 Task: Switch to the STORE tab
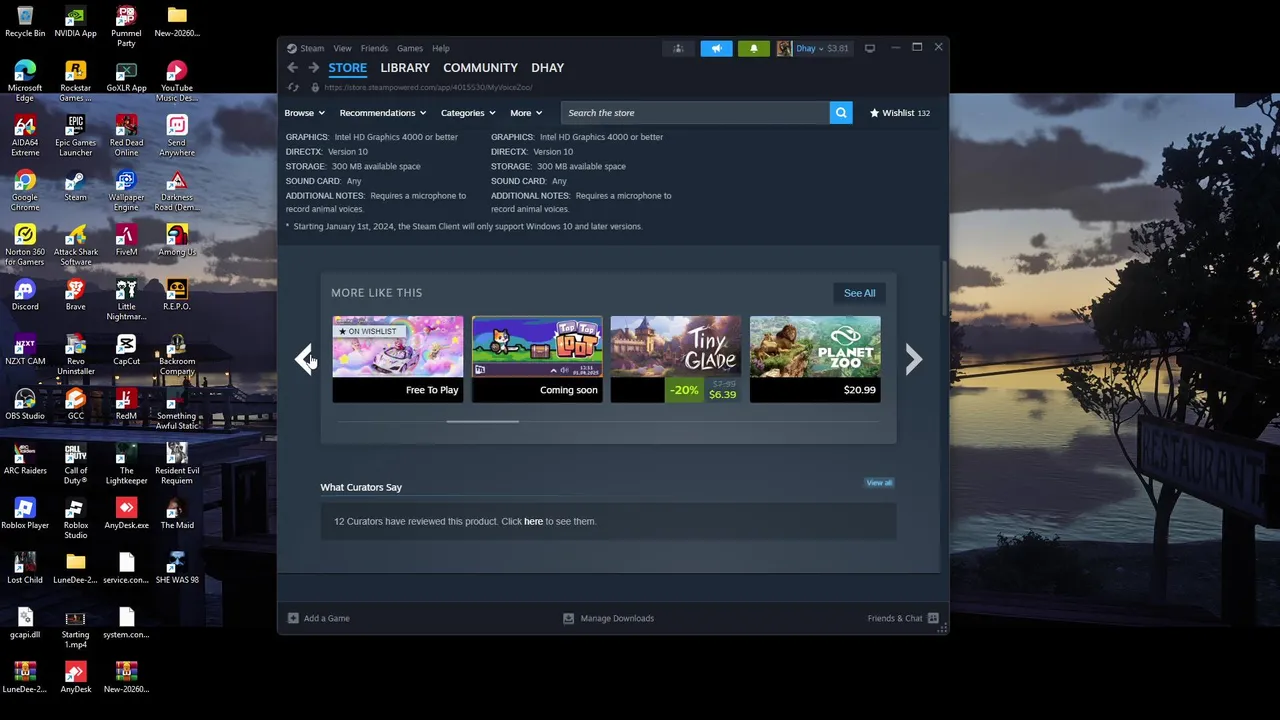pos(348,68)
